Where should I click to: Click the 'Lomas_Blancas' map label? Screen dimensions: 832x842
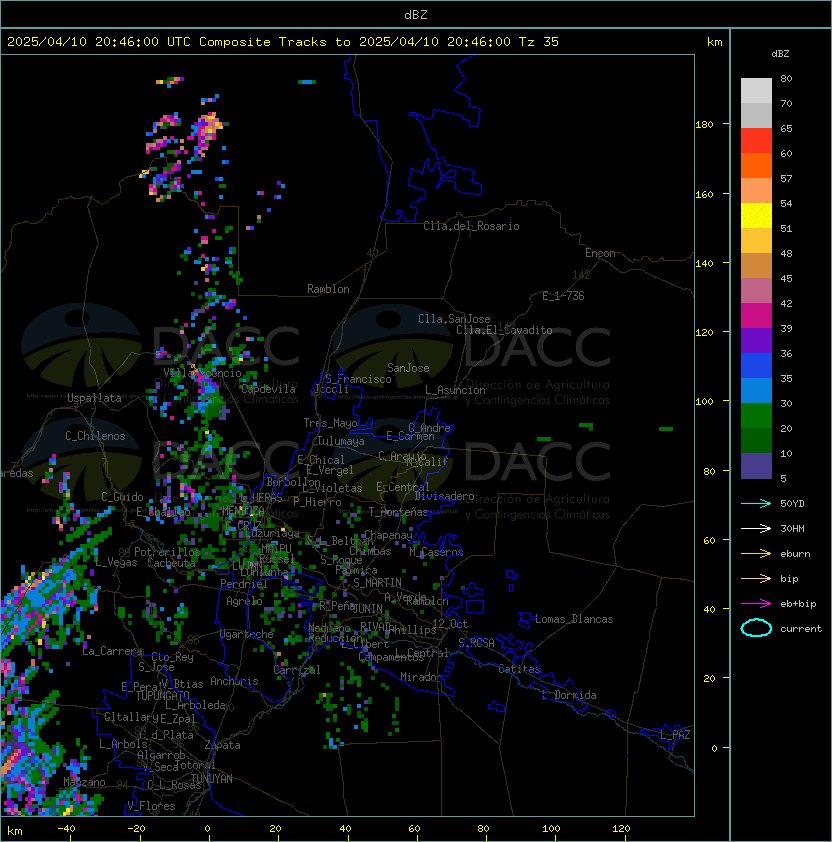pos(574,619)
